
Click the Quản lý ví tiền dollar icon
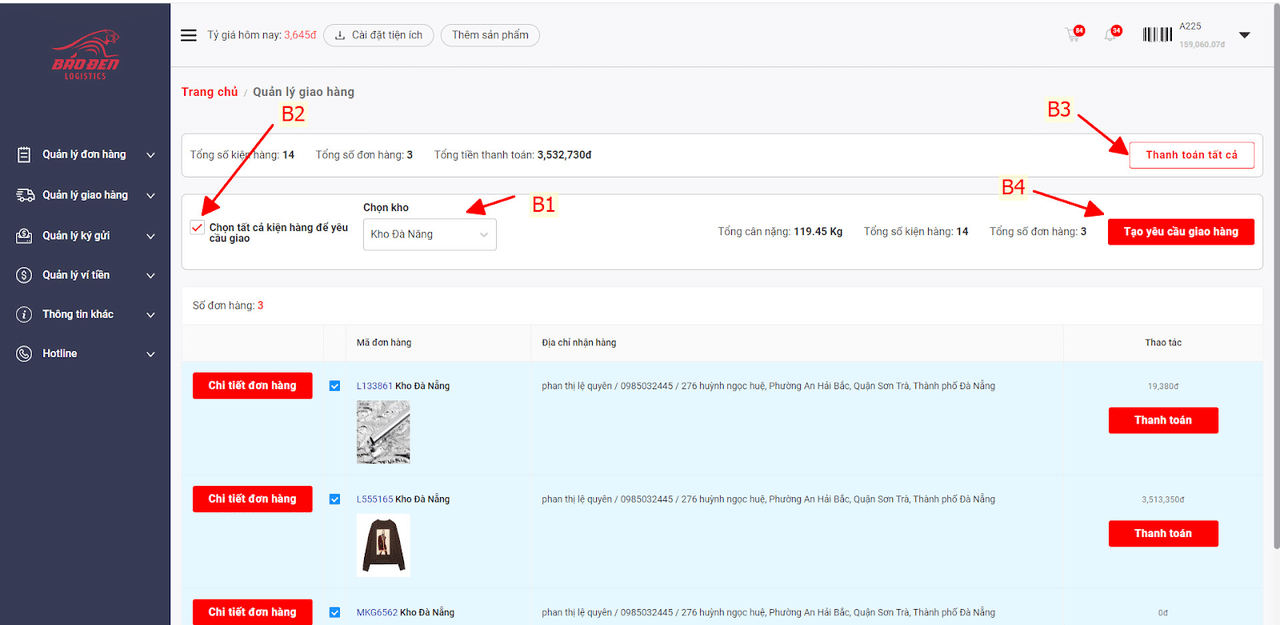click(x=24, y=275)
